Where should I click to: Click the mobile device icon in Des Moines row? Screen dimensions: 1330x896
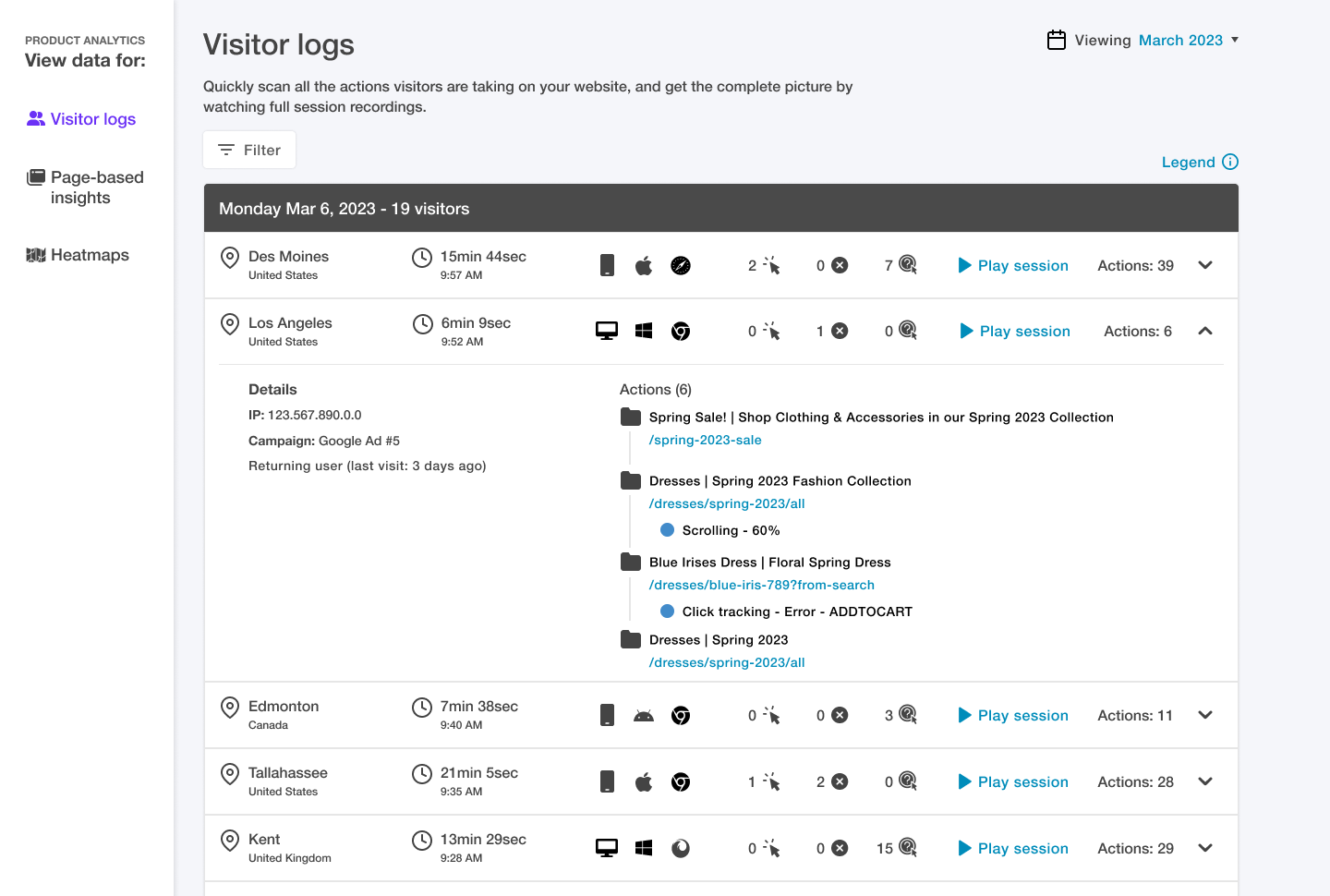point(607,265)
